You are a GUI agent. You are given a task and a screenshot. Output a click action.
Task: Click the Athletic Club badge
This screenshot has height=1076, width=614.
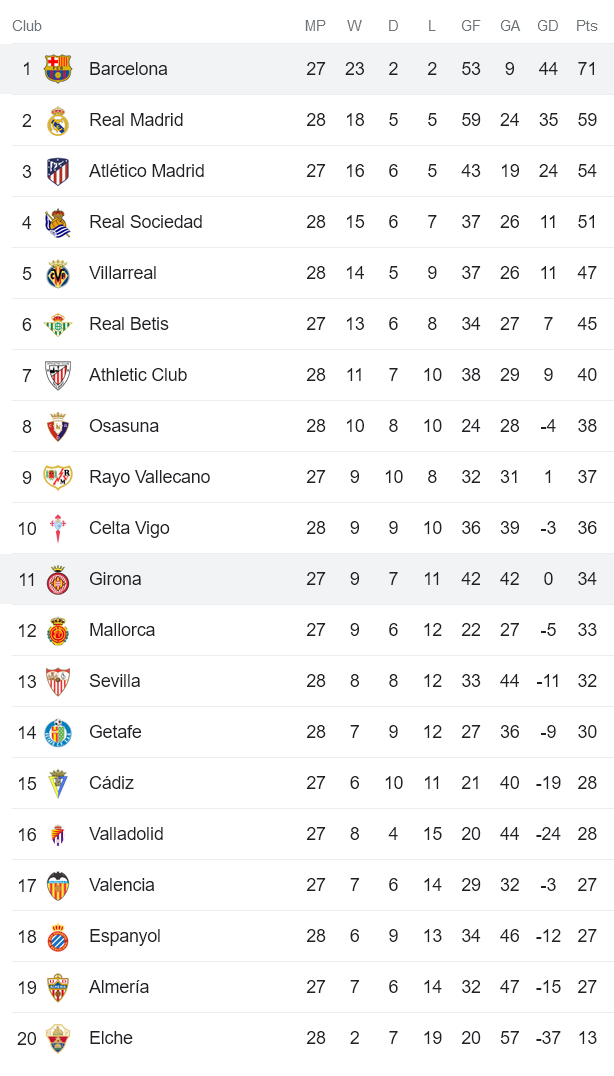click(58, 376)
